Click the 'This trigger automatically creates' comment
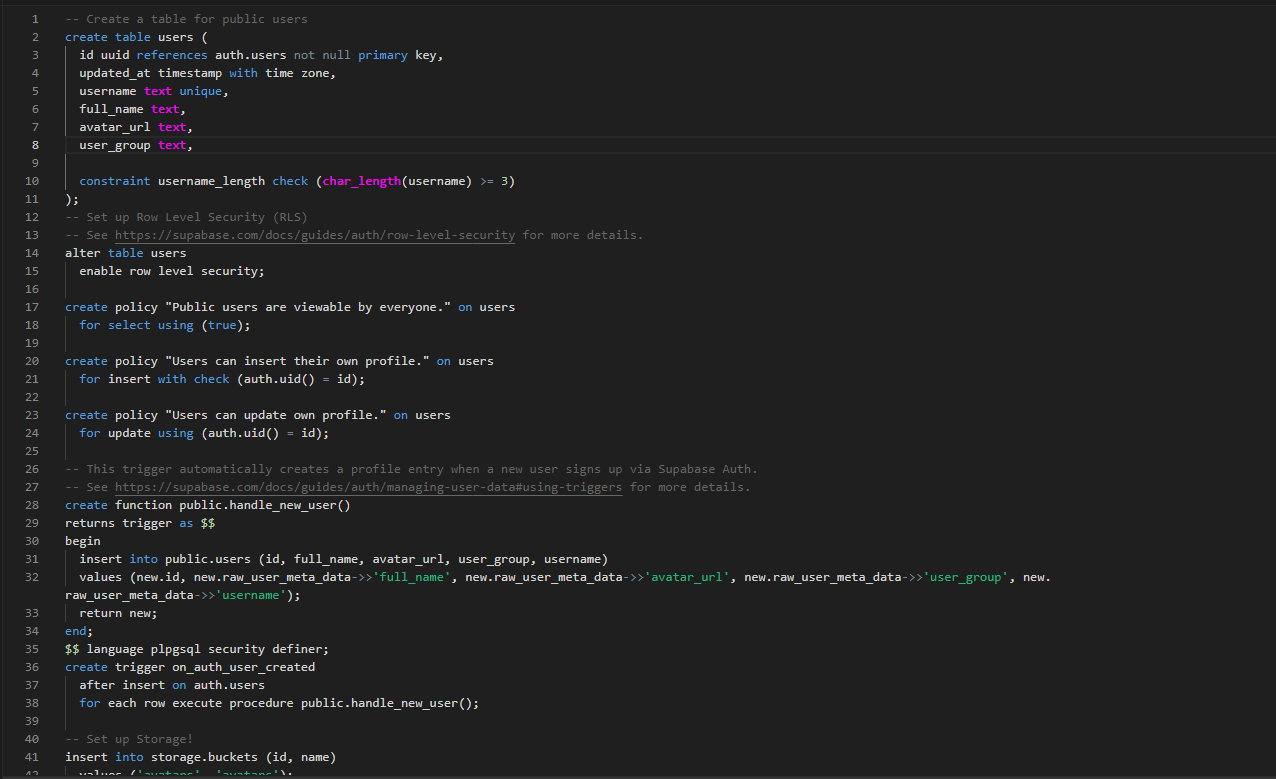The height and width of the screenshot is (779, 1276). [x=411, y=469]
